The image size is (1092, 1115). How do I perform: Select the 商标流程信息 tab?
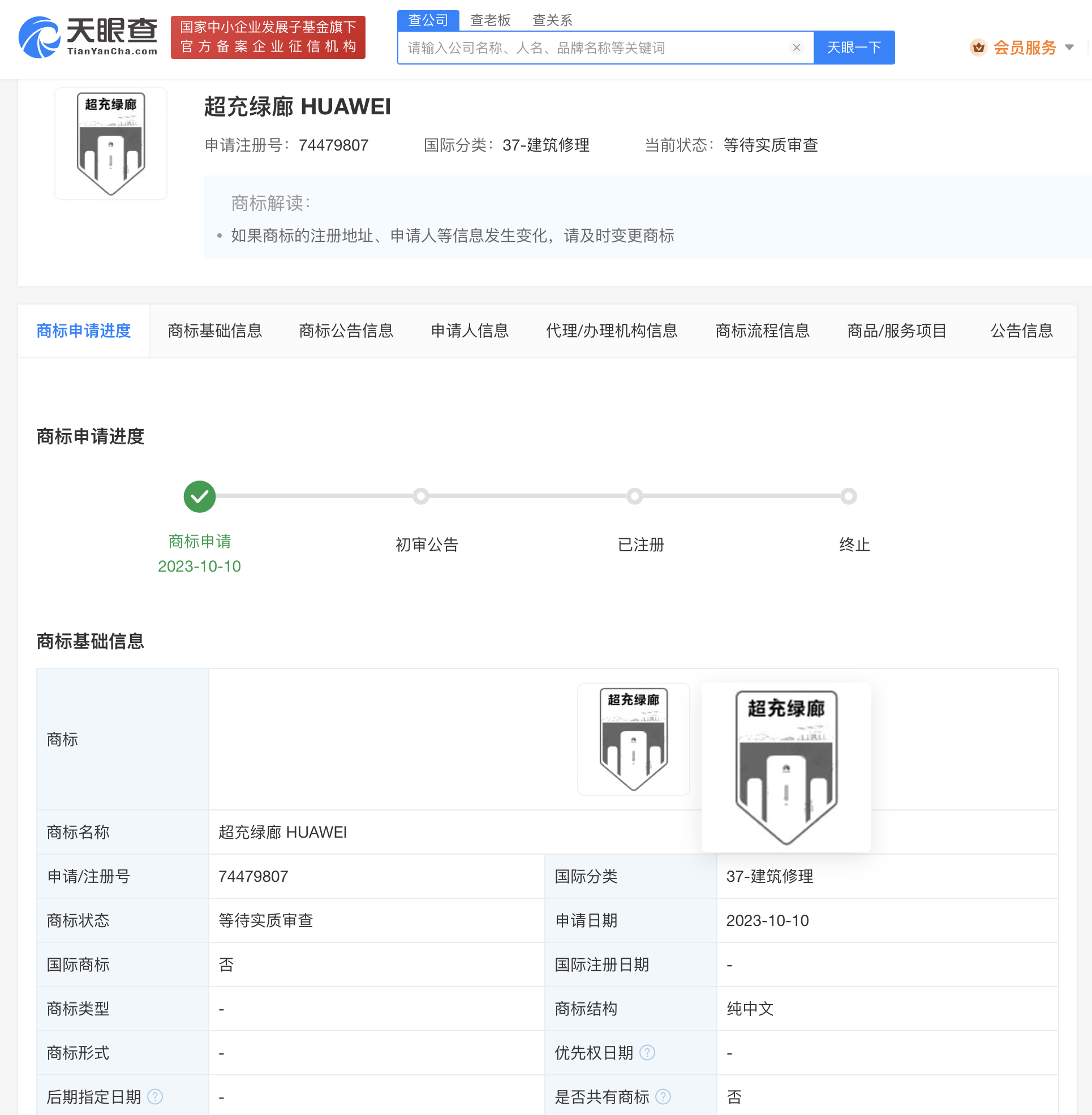(x=763, y=331)
